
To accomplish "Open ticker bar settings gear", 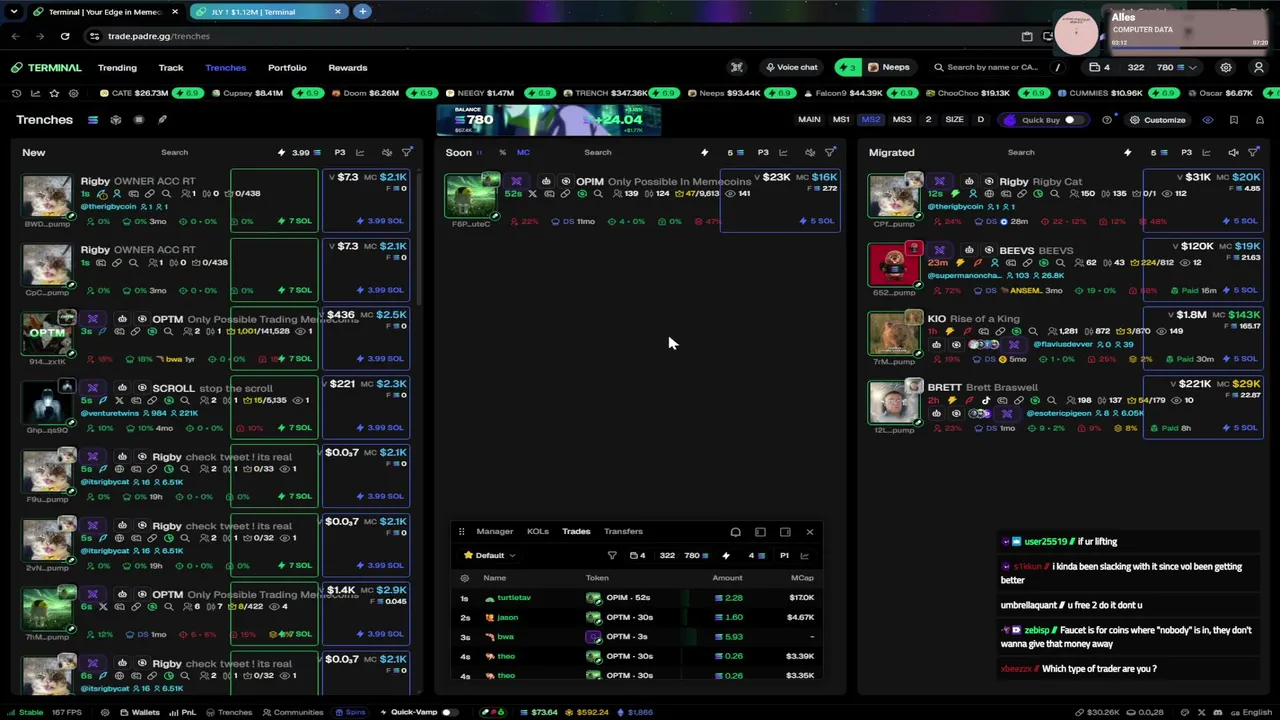I will click(73, 93).
